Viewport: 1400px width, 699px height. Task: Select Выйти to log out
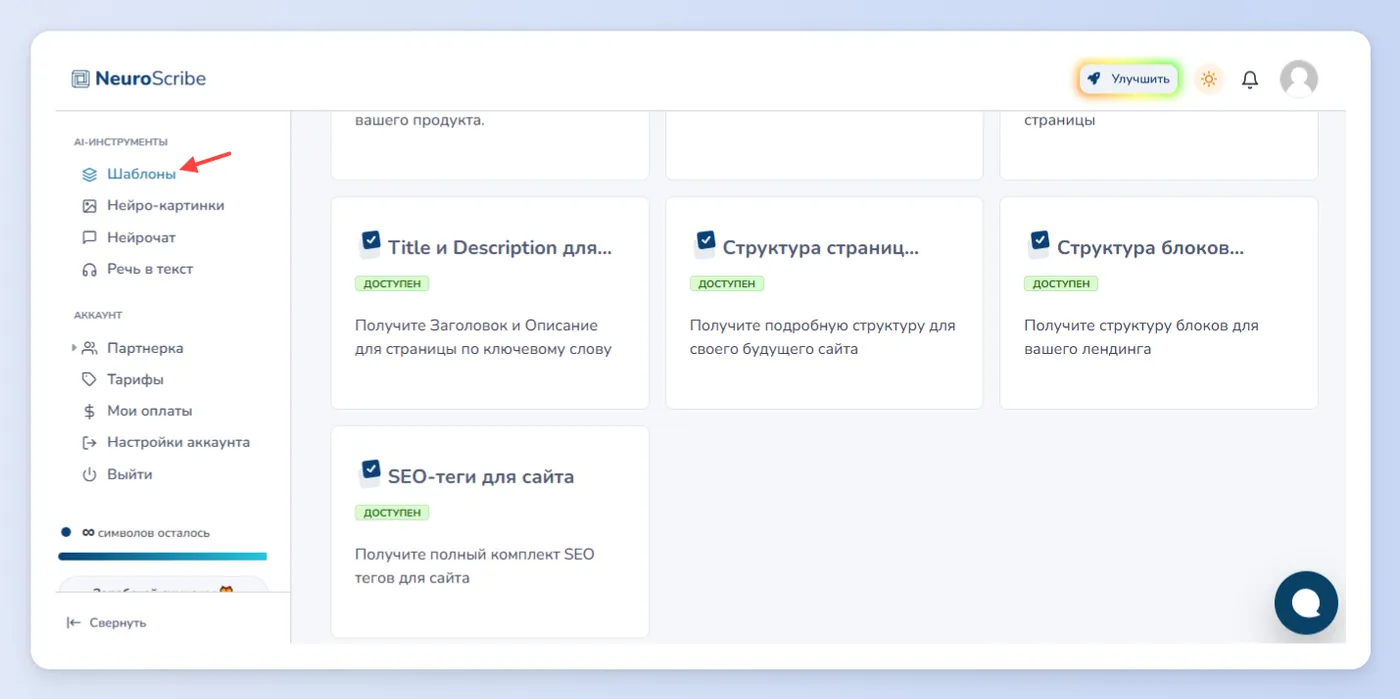pyautogui.click(x=130, y=474)
